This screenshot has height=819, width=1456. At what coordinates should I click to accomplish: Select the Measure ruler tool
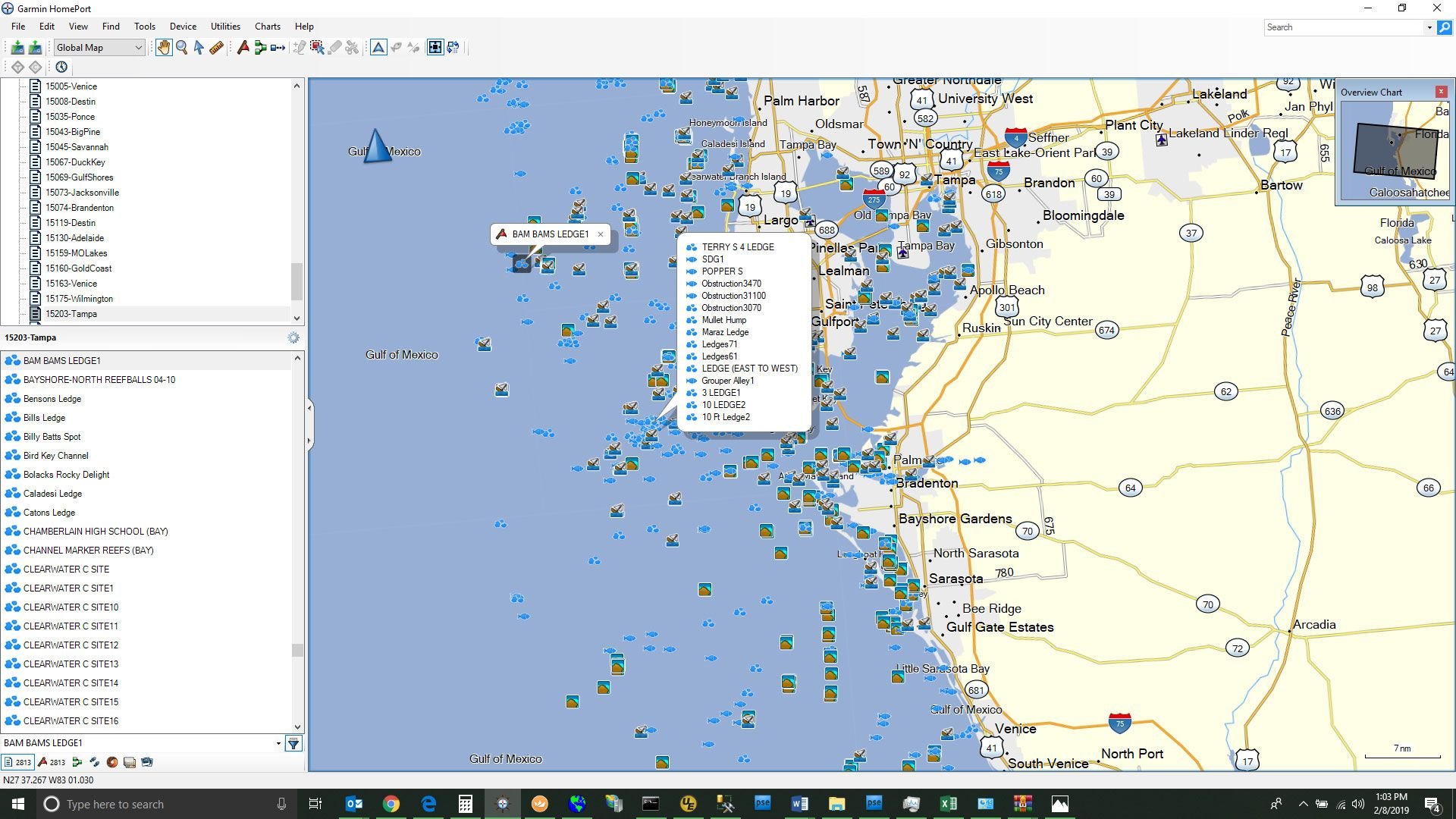[x=216, y=48]
